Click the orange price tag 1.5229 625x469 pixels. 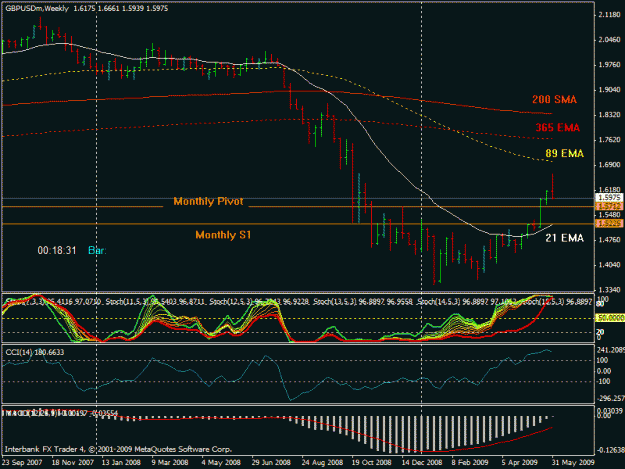click(x=609, y=223)
